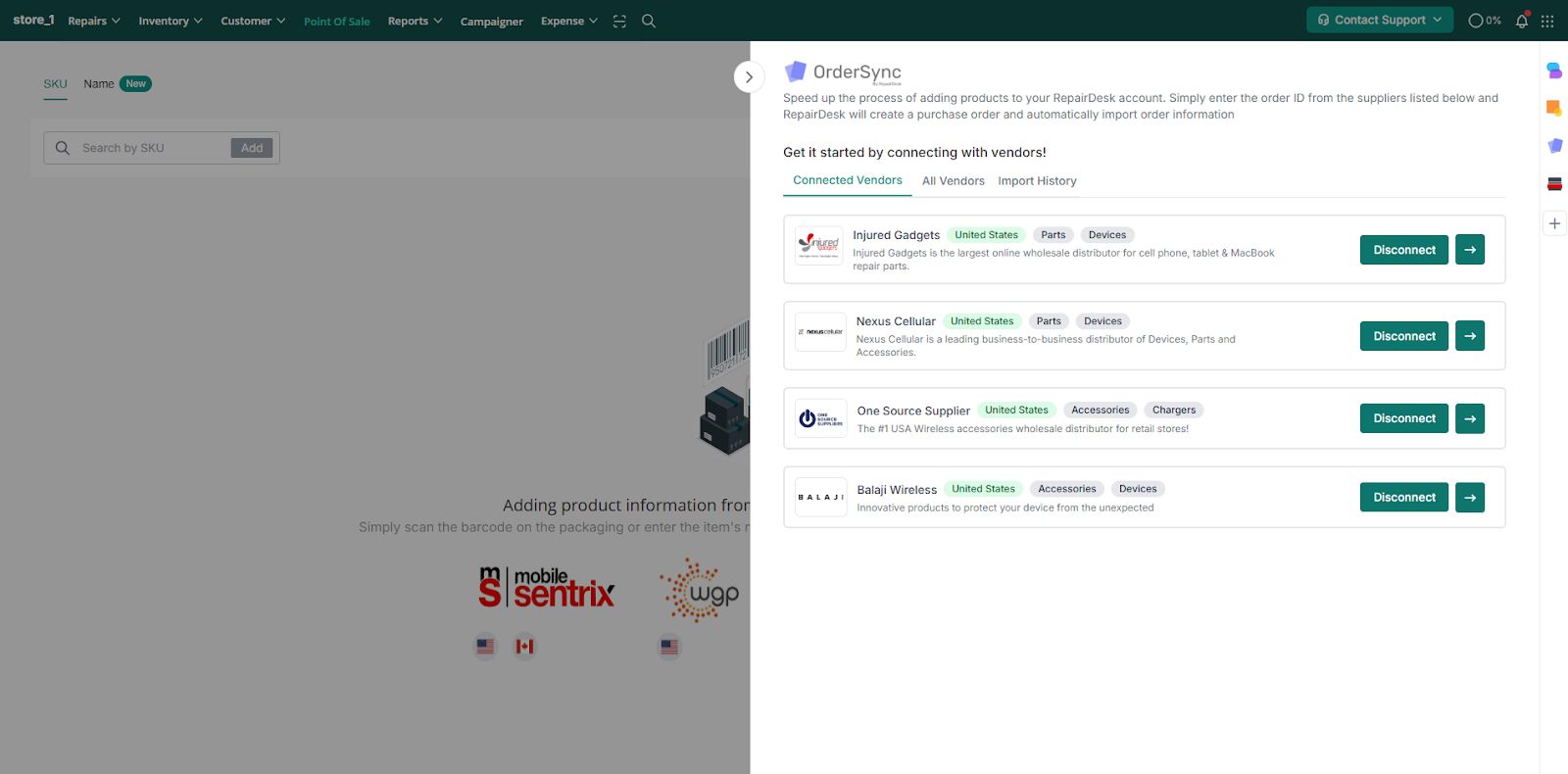The width and height of the screenshot is (1568, 774).
Task: Switch to the All Vendors tab
Action: pyautogui.click(x=953, y=181)
